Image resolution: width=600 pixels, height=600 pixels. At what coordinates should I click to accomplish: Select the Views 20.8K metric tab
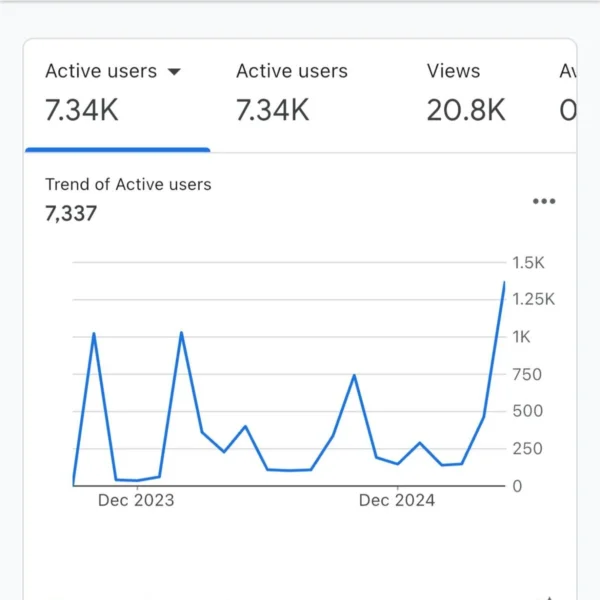[x=466, y=94]
